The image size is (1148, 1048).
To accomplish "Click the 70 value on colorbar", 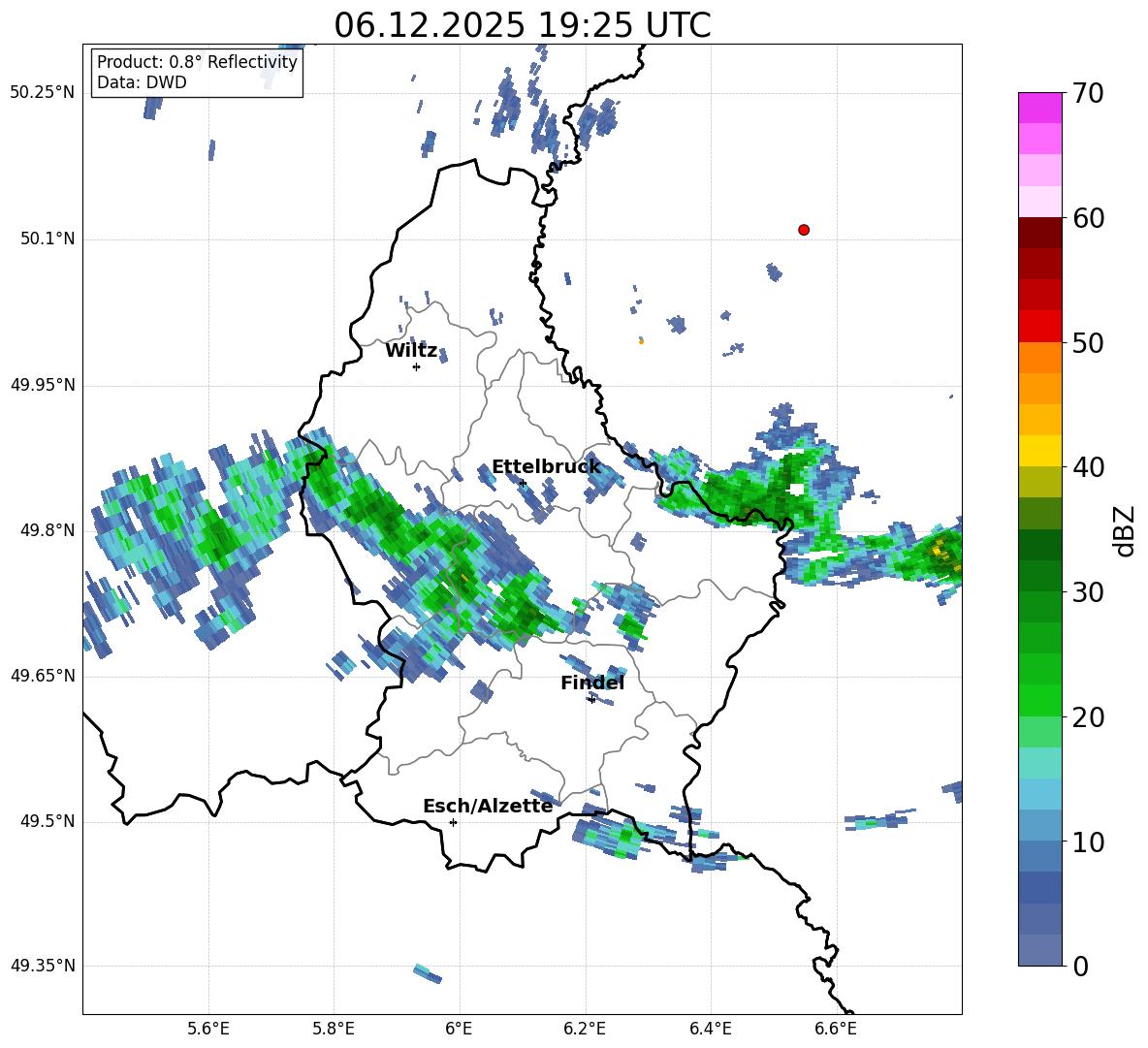I will click(x=1089, y=93).
